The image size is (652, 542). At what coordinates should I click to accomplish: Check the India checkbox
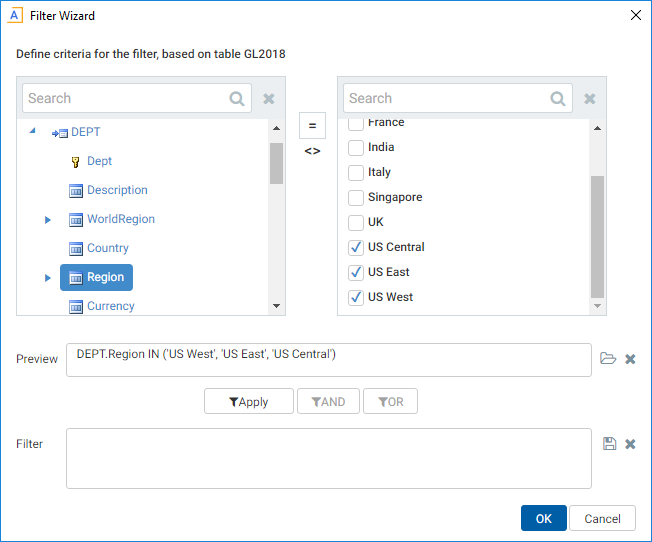356,147
